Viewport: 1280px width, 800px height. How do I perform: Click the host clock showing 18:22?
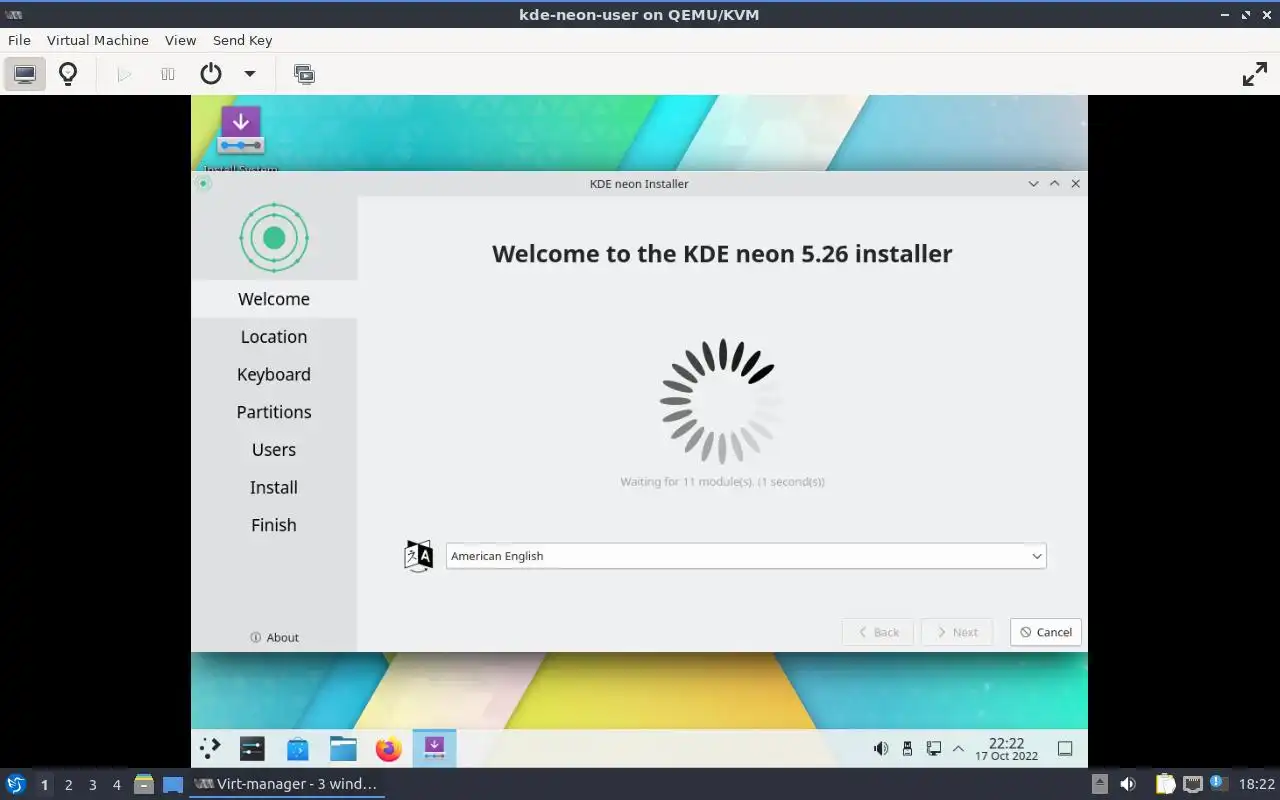tap(1257, 785)
